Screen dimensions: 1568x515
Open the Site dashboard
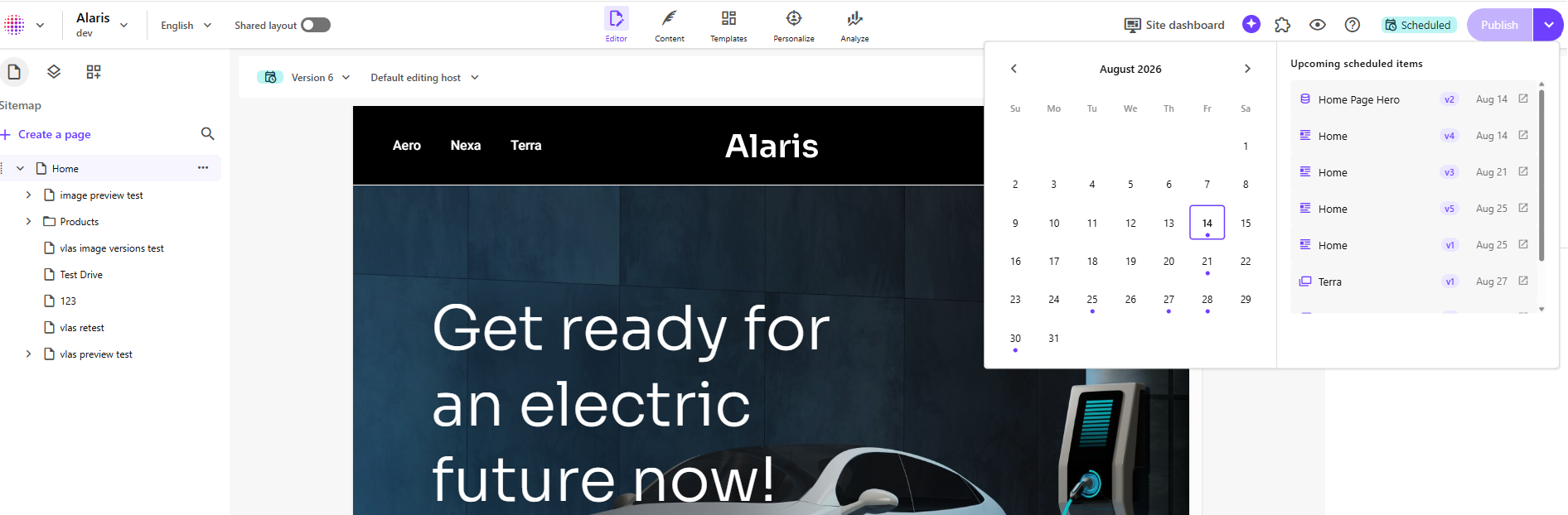click(x=1174, y=25)
